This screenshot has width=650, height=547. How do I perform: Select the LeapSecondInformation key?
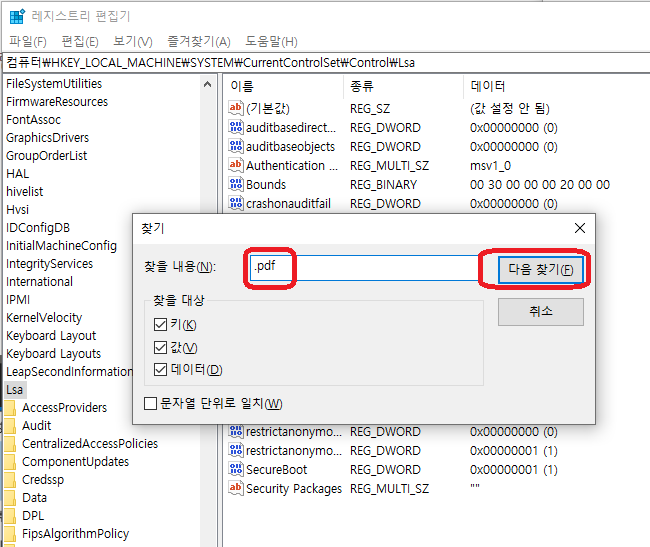coord(69,372)
